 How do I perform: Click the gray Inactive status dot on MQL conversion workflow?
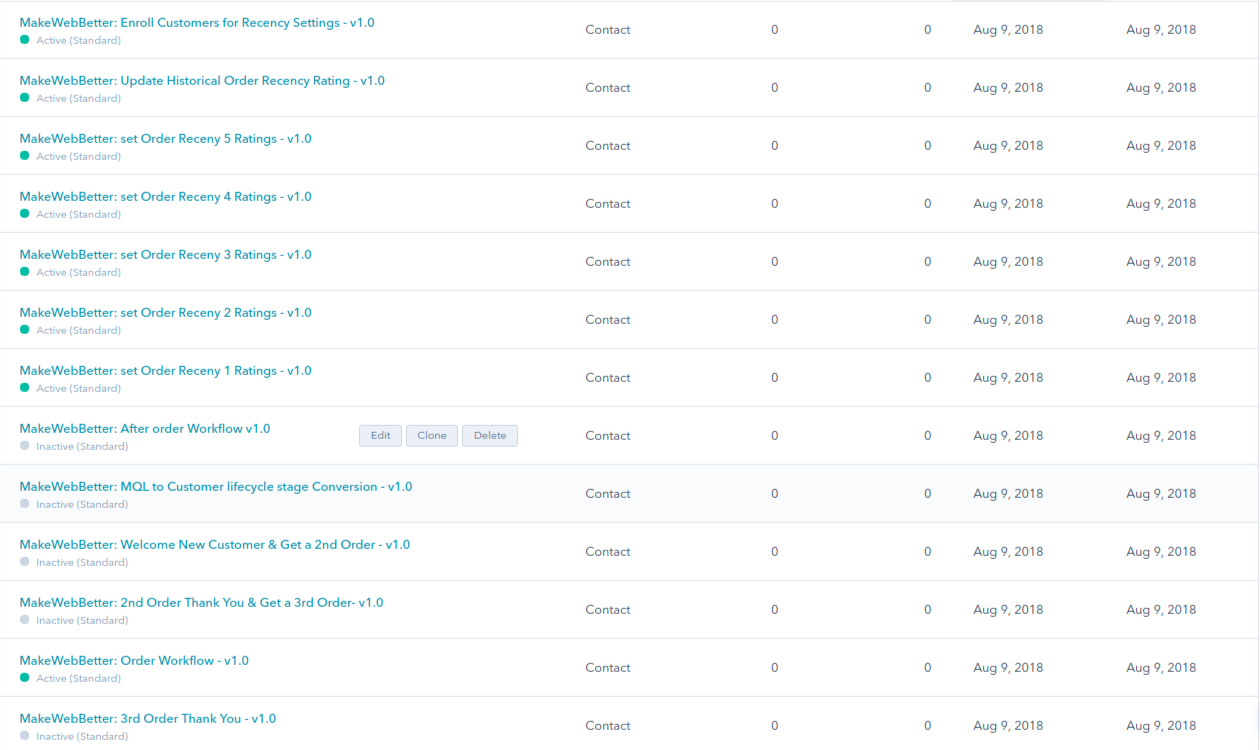24,504
